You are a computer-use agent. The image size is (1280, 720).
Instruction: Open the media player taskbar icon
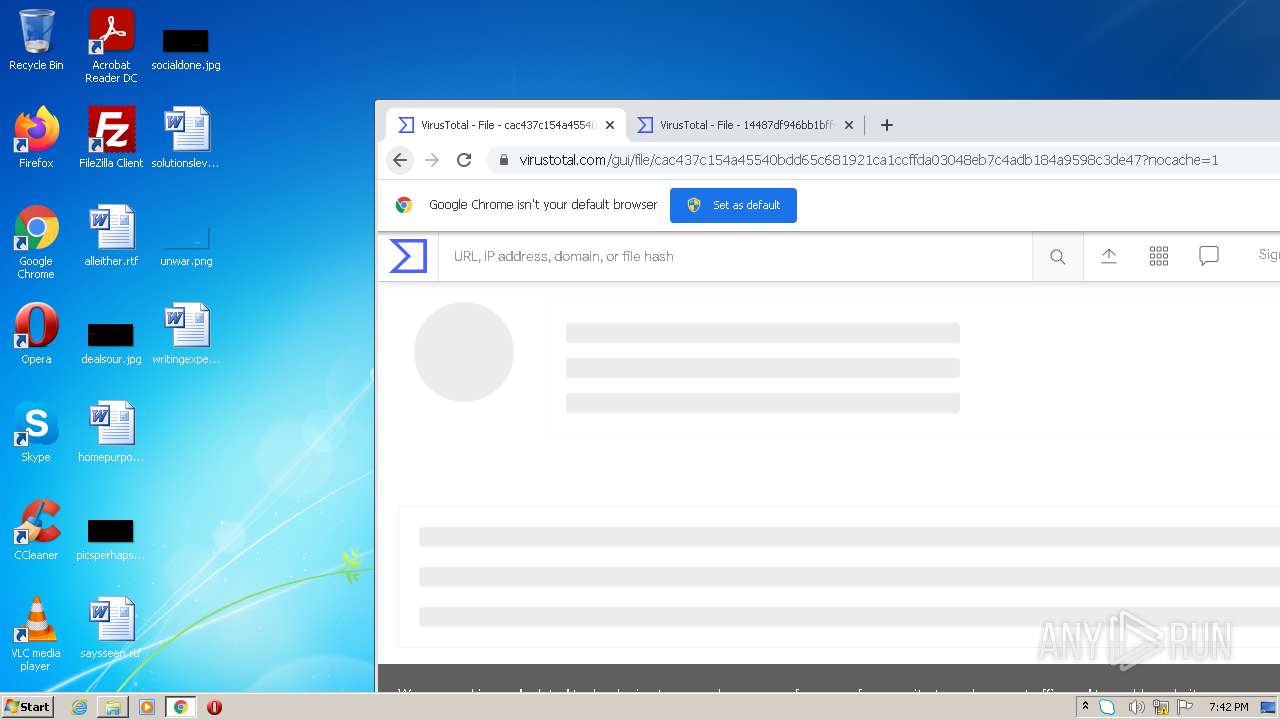coord(147,707)
